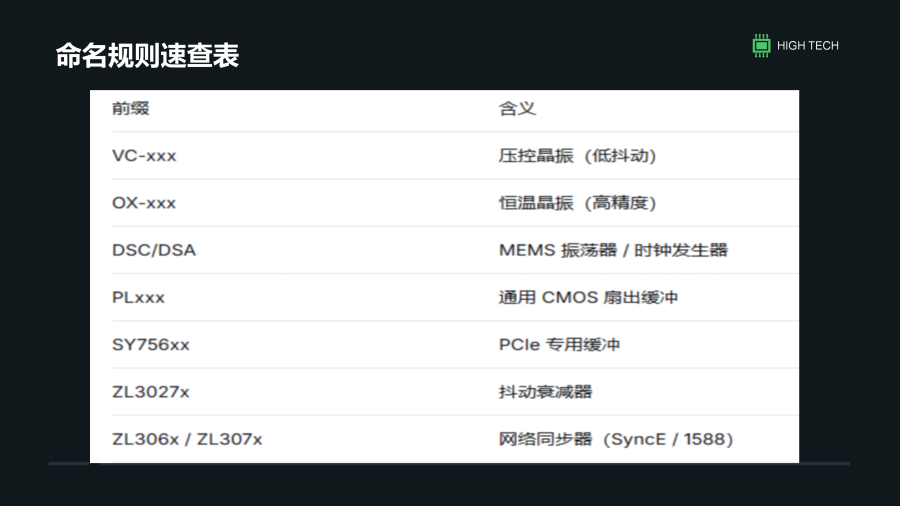
Task: Select the slide title 命名规则速查表
Action: (x=147, y=56)
